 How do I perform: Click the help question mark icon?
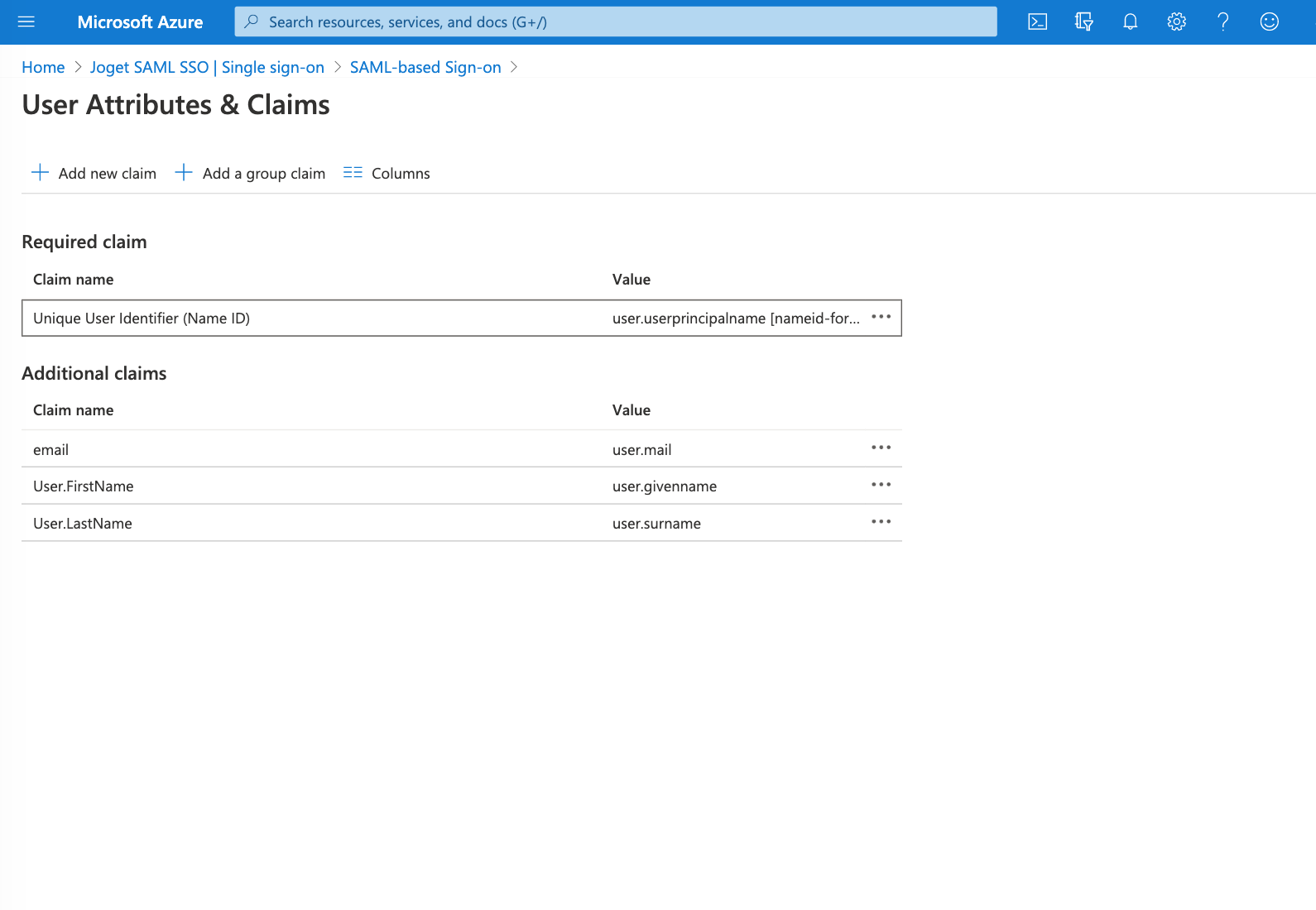pyautogui.click(x=1222, y=22)
